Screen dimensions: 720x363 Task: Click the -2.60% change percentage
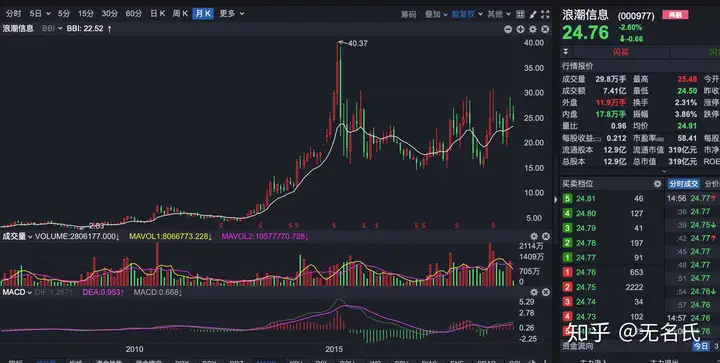point(630,28)
